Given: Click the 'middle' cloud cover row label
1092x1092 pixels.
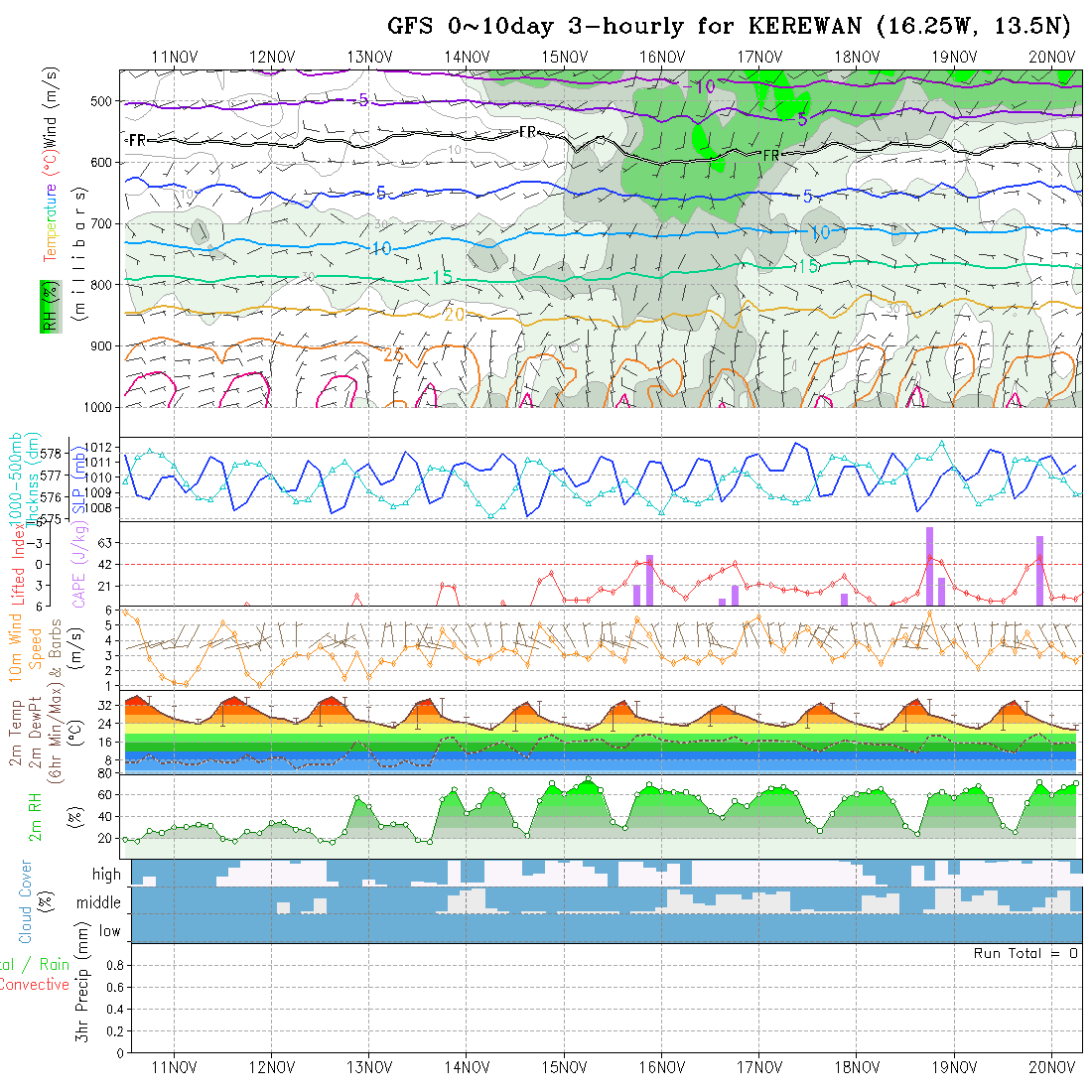Looking at the screenshot, I should 99,903.
